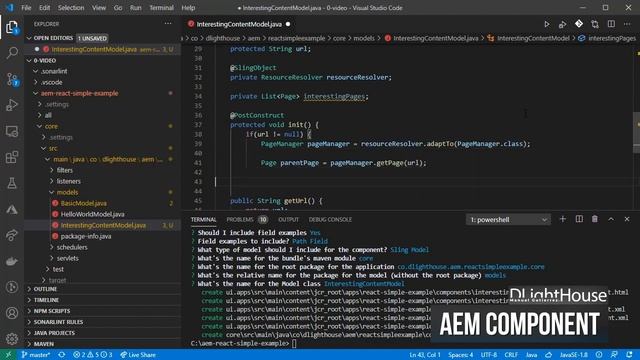
Task: Maximize the panel with up chevron
Action: [611, 219]
